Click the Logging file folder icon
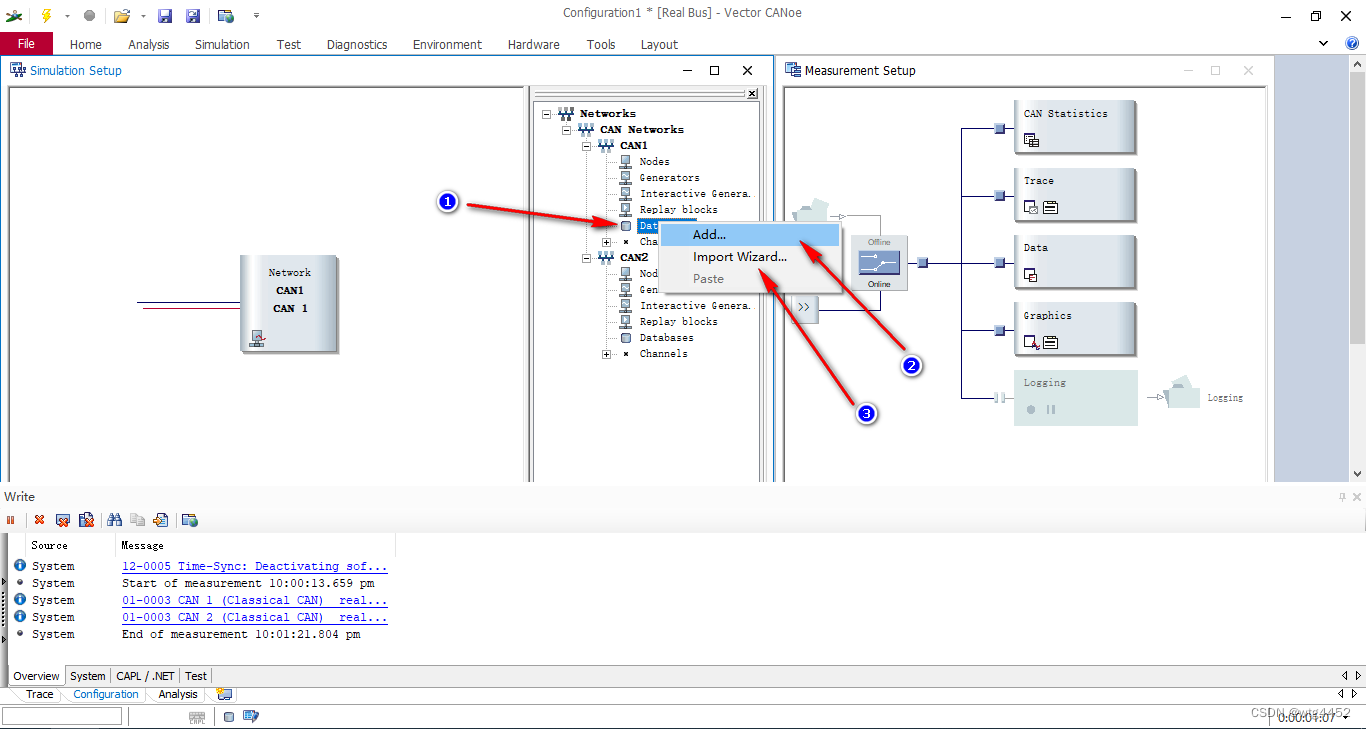Viewport: 1366px width, 729px height. pyautogui.click(x=1181, y=393)
